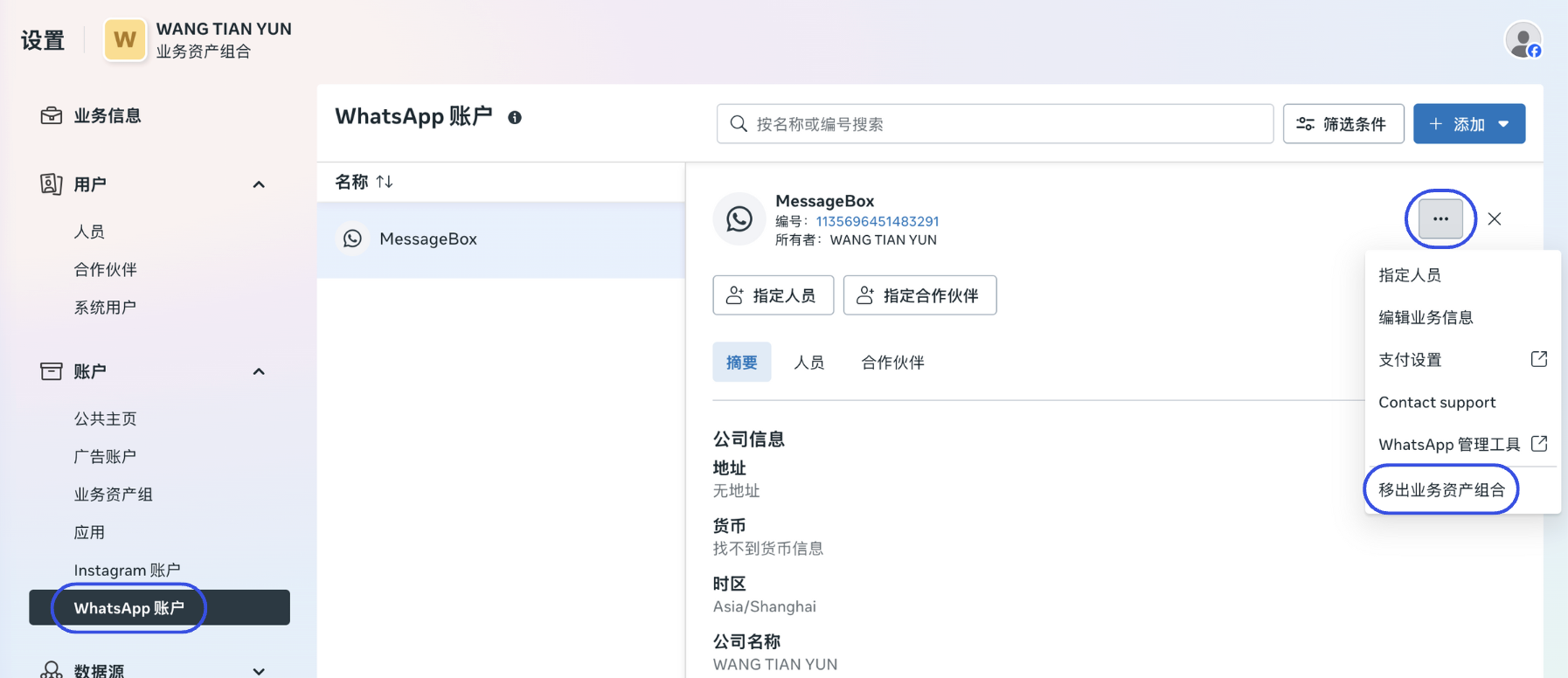
Task: Click the search field 按名称或编号搜索
Action: coord(995,124)
